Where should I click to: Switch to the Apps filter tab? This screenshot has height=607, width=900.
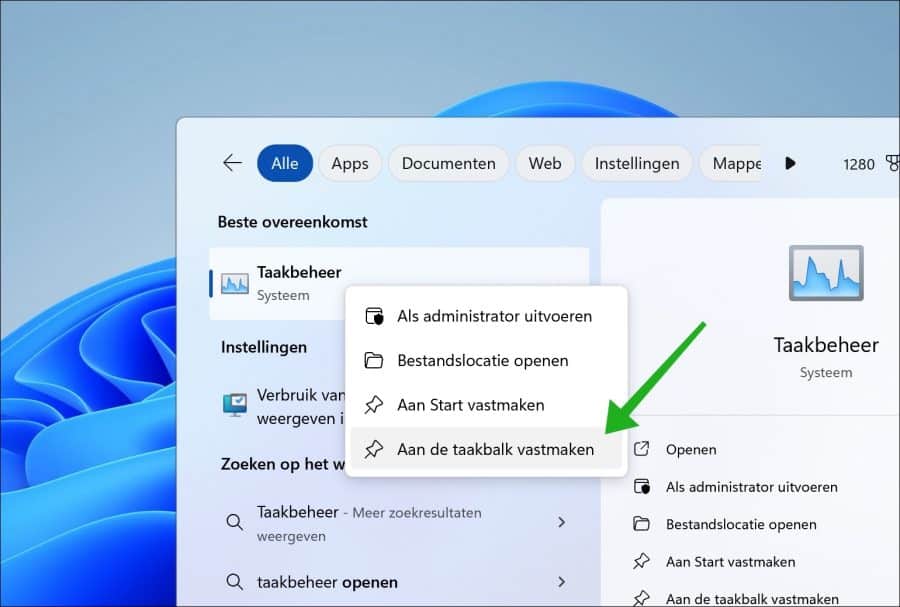pyautogui.click(x=349, y=163)
